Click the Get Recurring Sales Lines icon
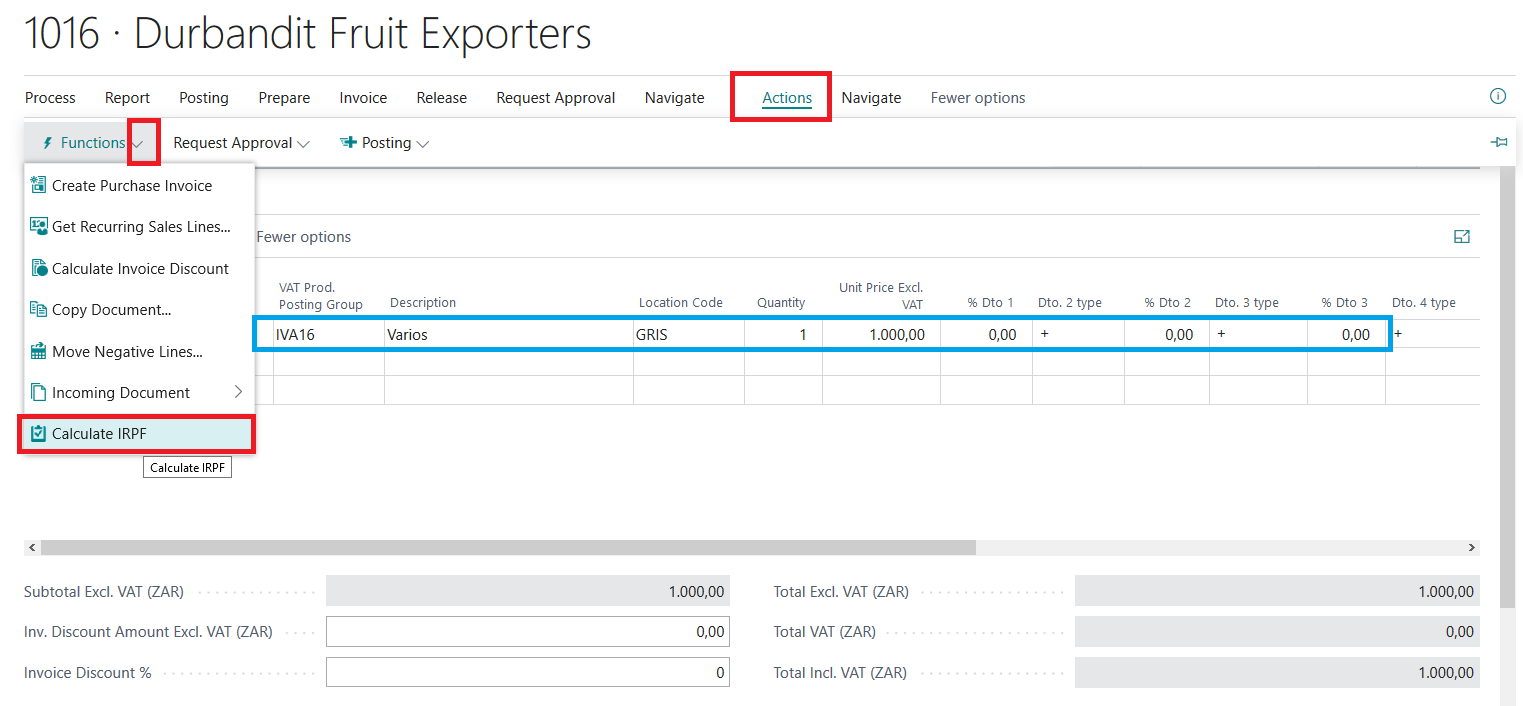Image resolution: width=1523 pixels, height=706 pixels. [x=39, y=226]
